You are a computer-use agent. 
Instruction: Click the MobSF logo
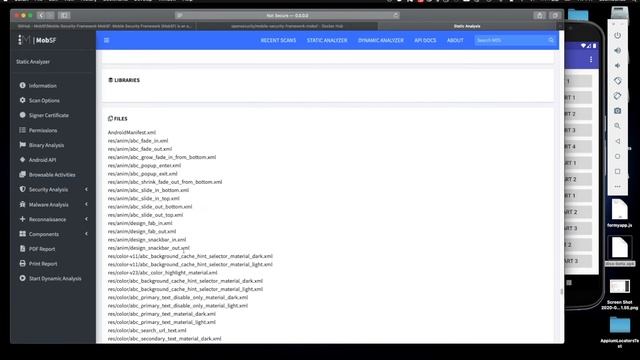coord(37,40)
